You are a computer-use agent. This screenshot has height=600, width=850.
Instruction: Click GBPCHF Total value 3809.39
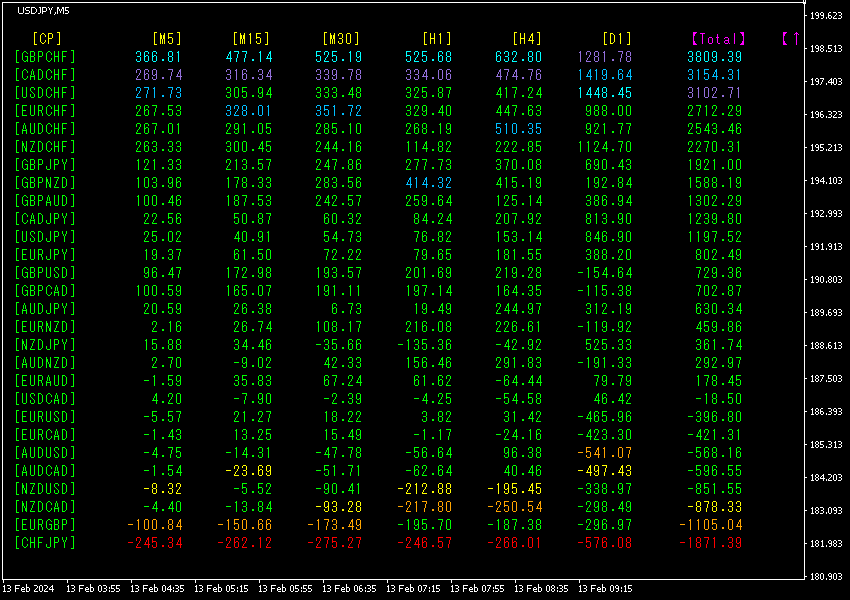(x=714, y=56)
